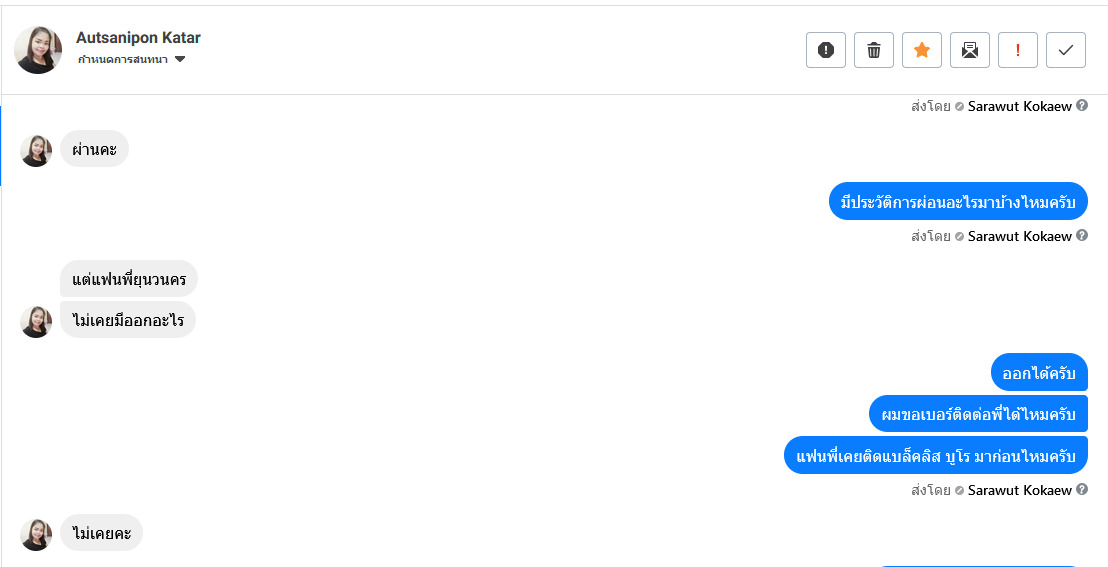Click the help icon in the topmost sender line
The height and width of the screenshot is (567, 1108).
click(x=1082, y=105)
